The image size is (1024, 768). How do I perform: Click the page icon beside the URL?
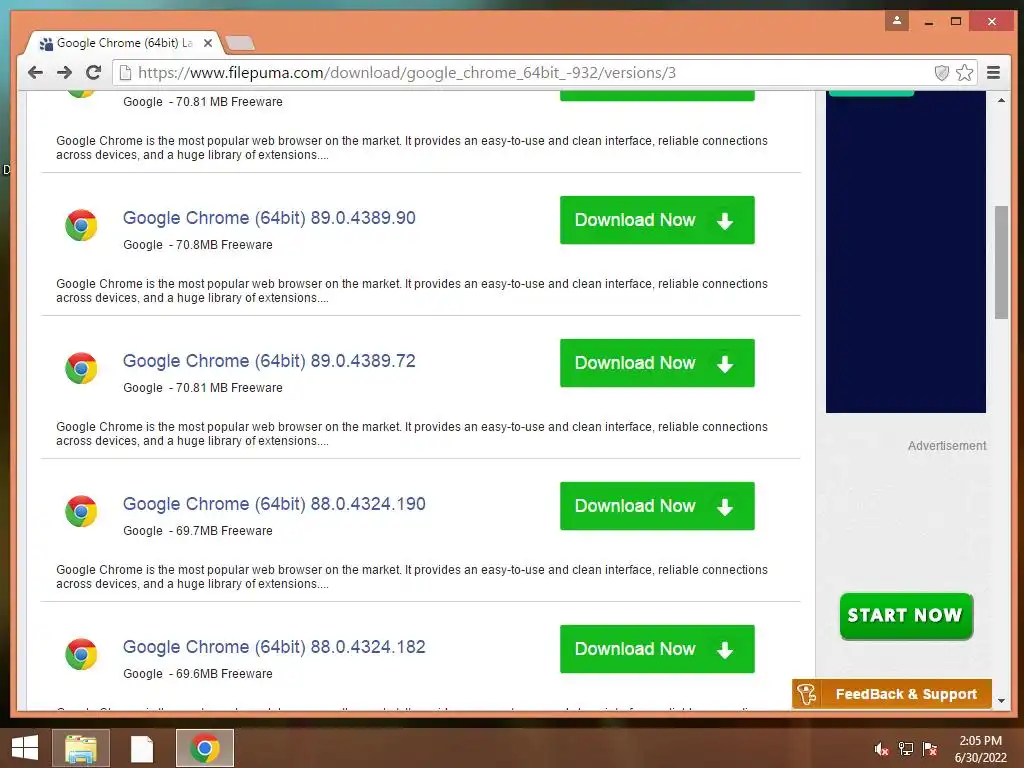pyautogui.click(x=125, y=72)
